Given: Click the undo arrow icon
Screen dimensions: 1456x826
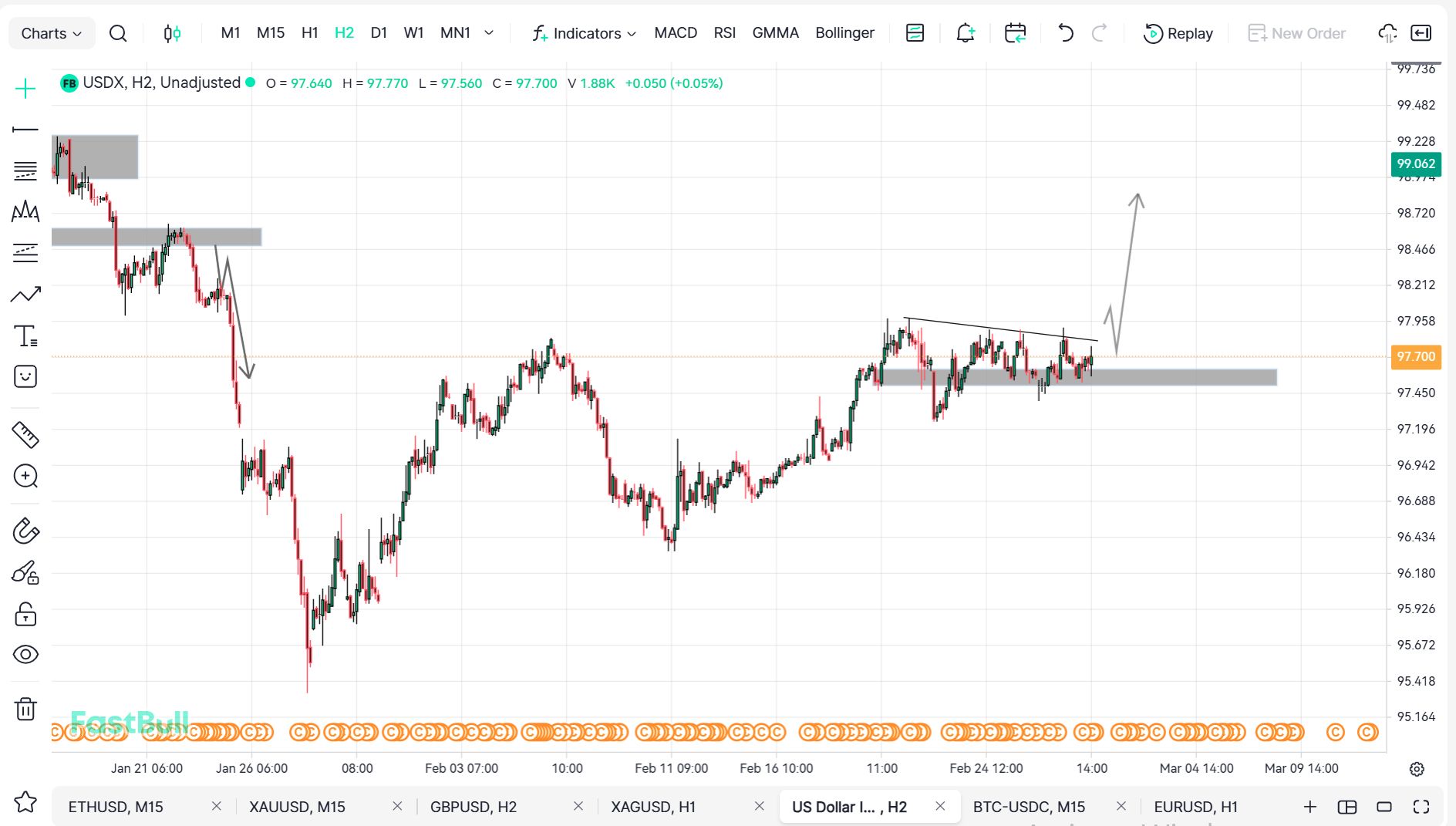Looking at the screenshot, I should 1065,33.
